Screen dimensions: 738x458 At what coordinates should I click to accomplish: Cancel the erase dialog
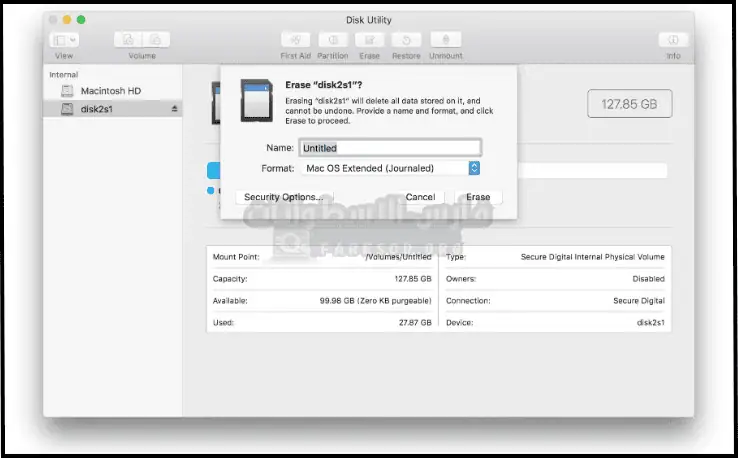pos(420,197)
